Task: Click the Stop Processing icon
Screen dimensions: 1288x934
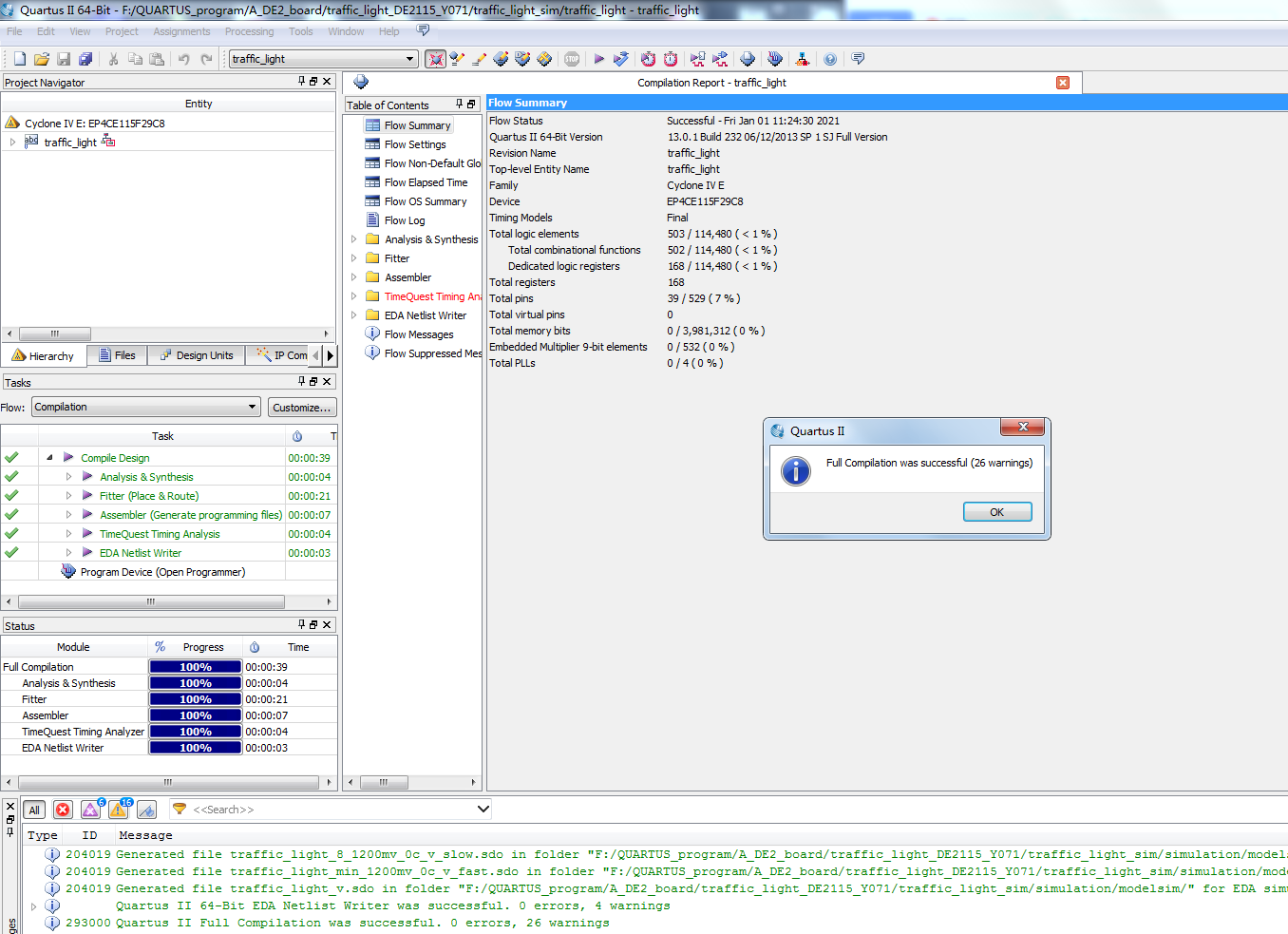Action: [x=572, y=59]
